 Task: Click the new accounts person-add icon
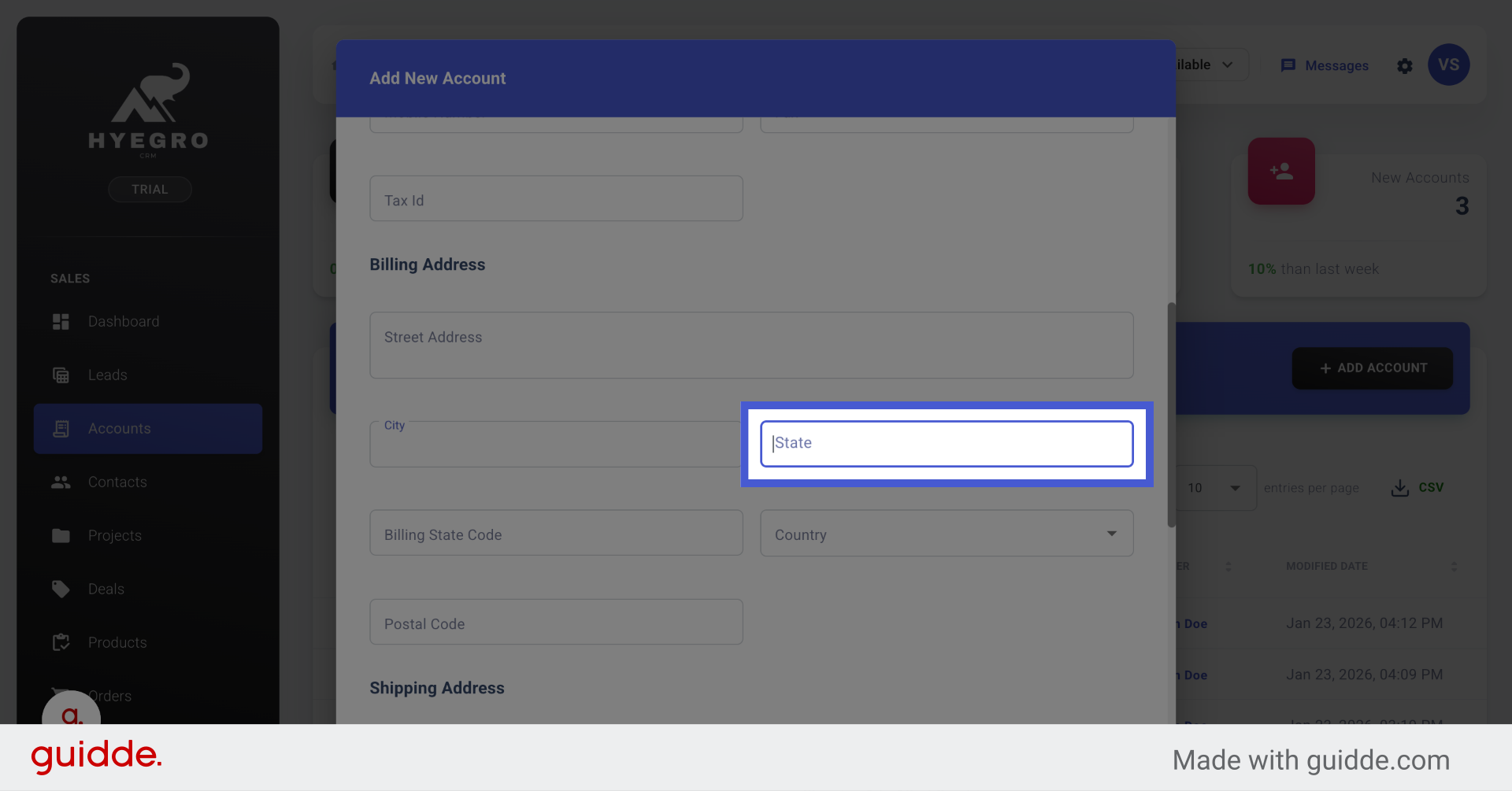tap(1281, 172)
